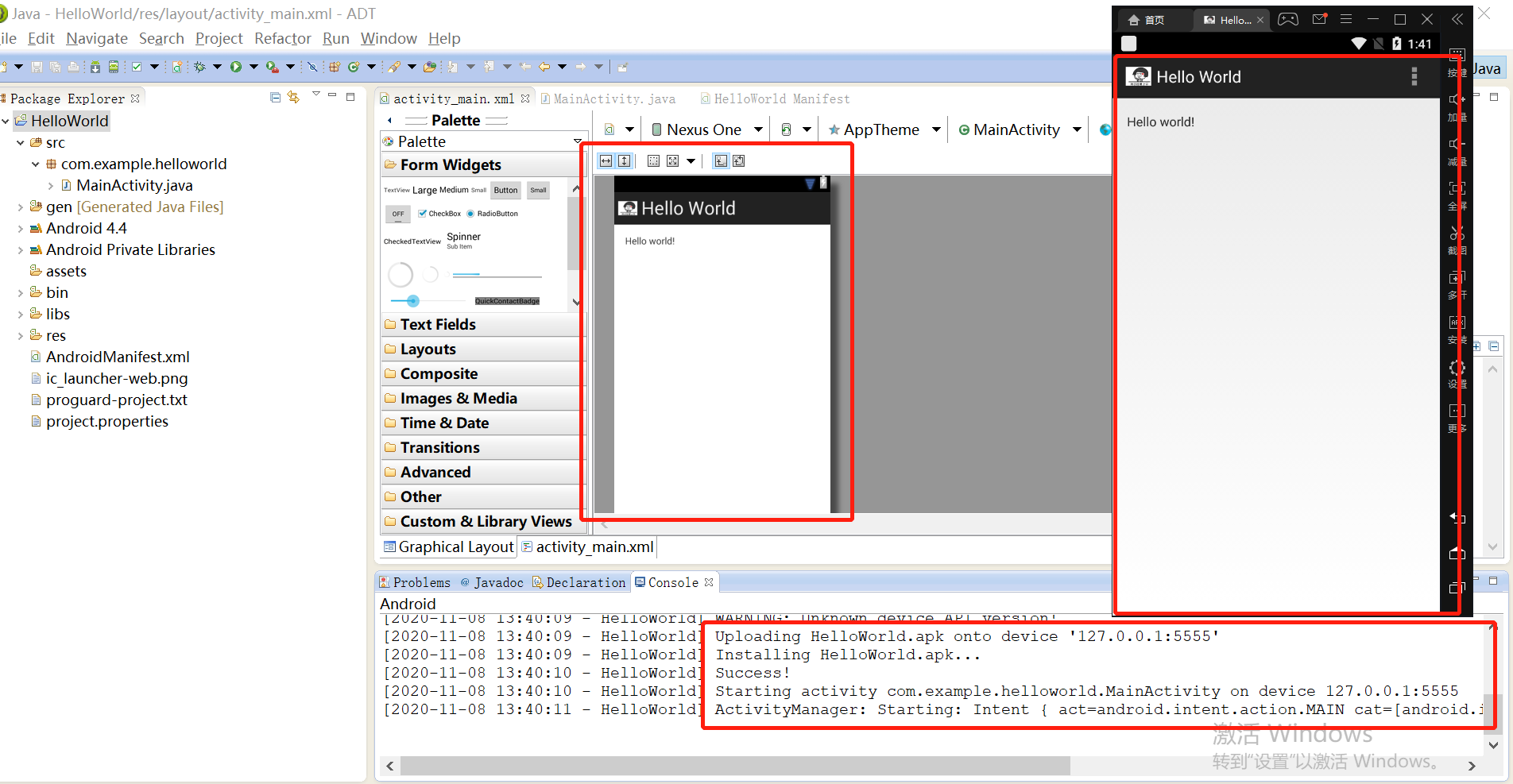
Task: Click the large circular ProgressBar widget
Action: pos(400,275)
